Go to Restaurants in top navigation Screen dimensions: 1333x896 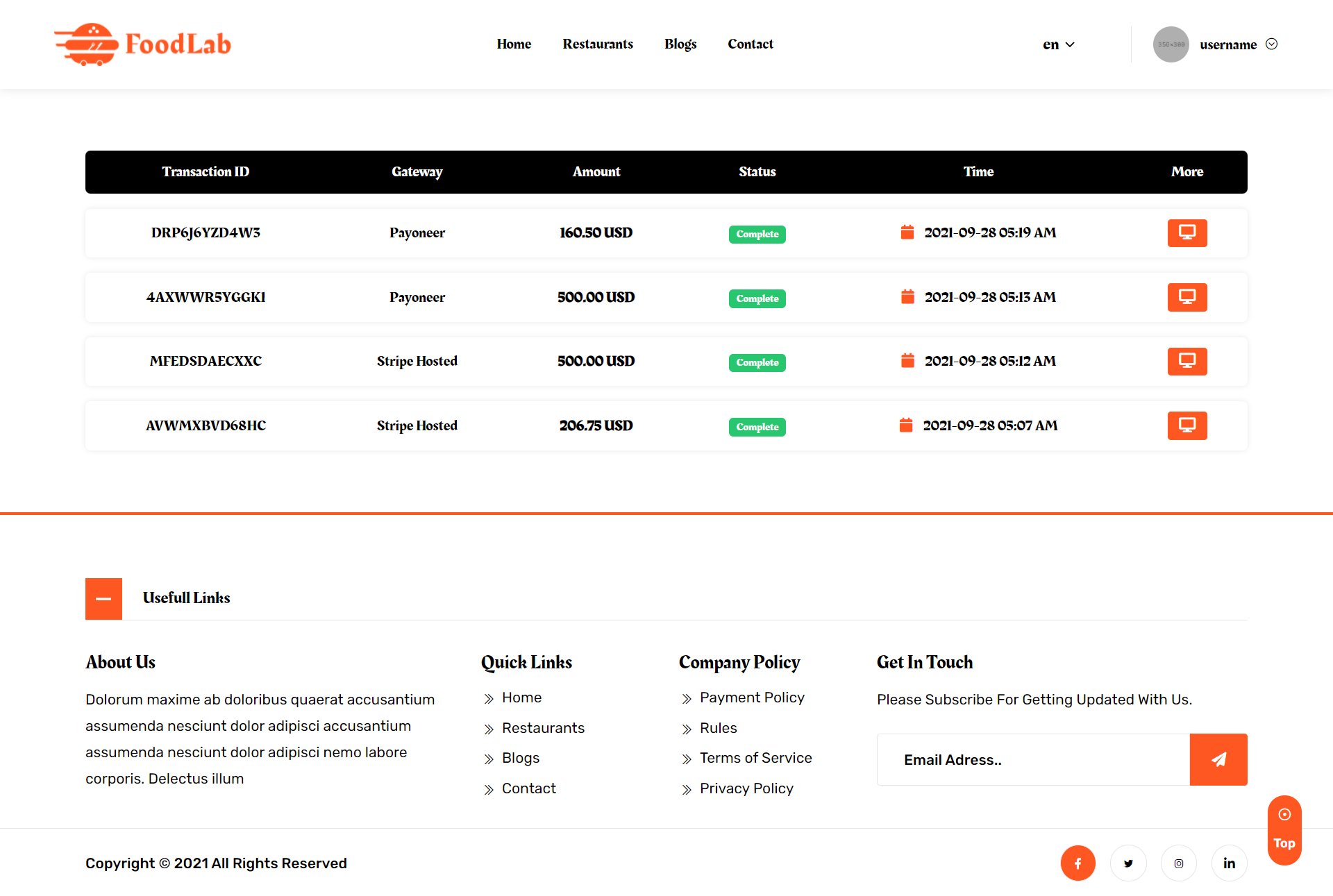597,44
